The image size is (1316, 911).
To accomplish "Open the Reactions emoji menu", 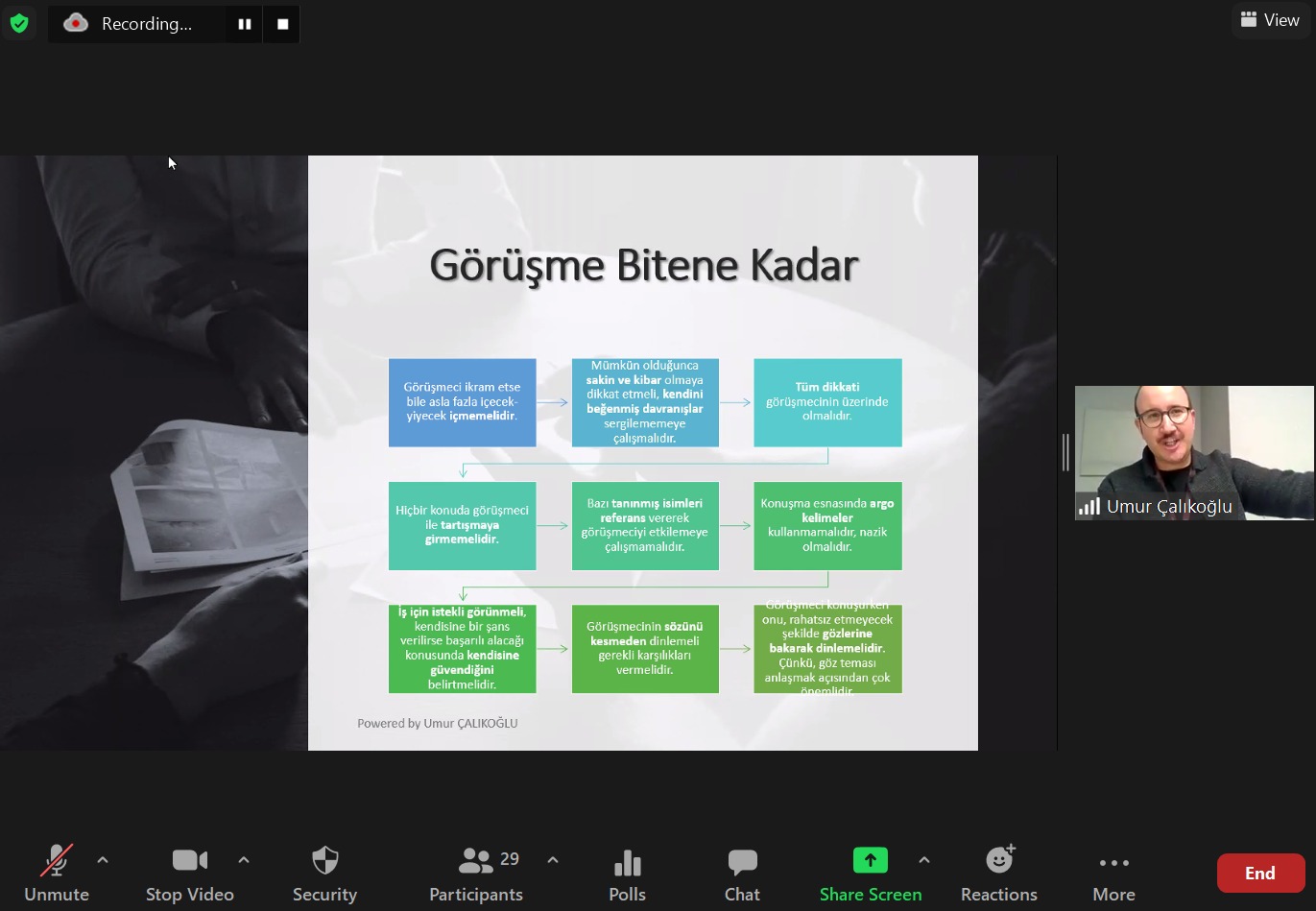I will click(x=998, y=873).
